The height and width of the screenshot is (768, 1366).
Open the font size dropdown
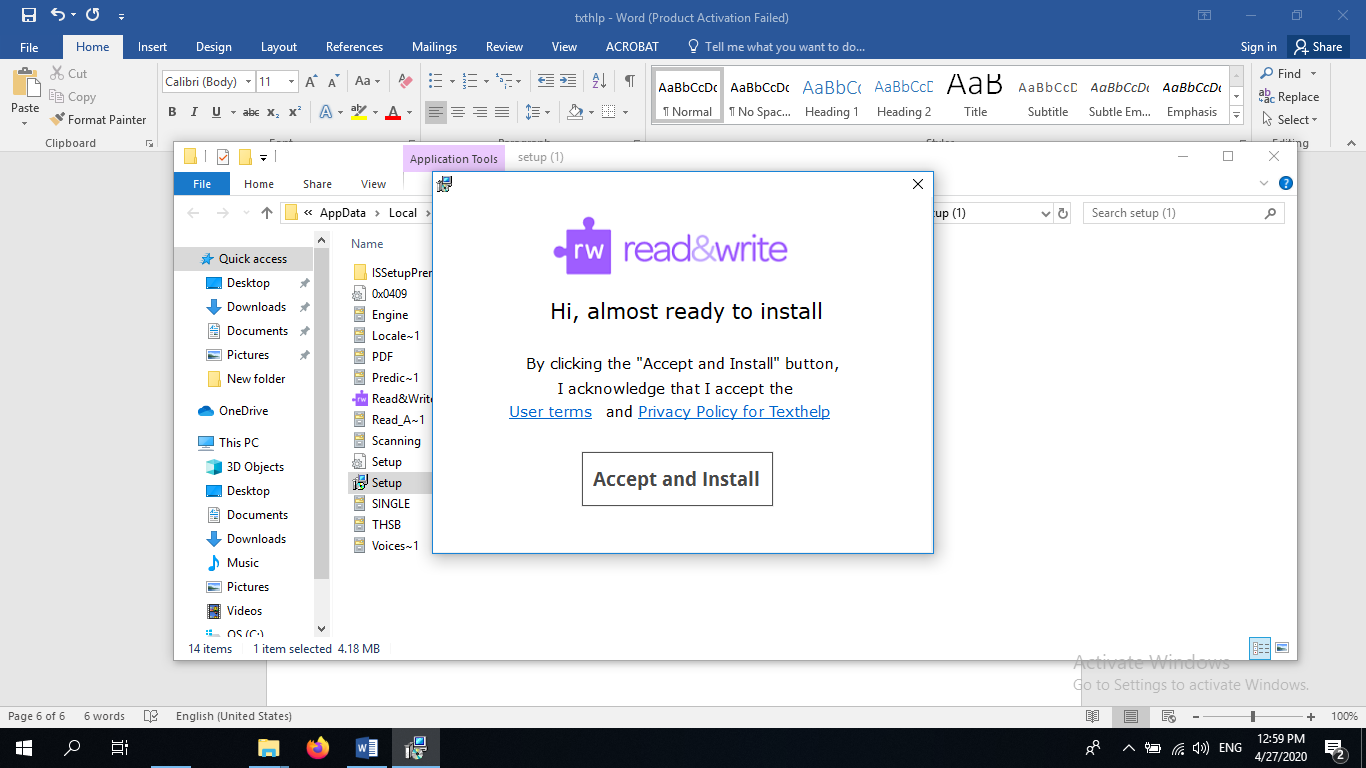291,82
